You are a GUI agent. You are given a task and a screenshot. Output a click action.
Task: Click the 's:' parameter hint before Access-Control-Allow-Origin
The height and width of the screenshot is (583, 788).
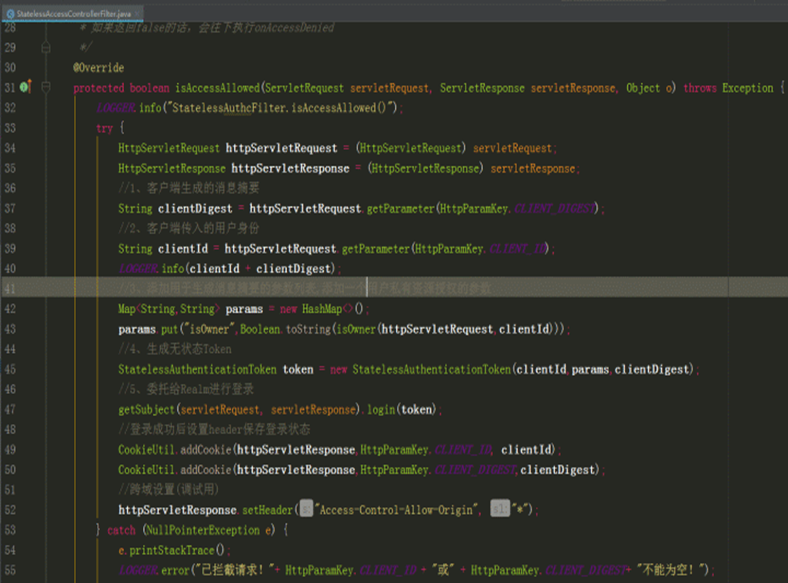click(306, 509)
